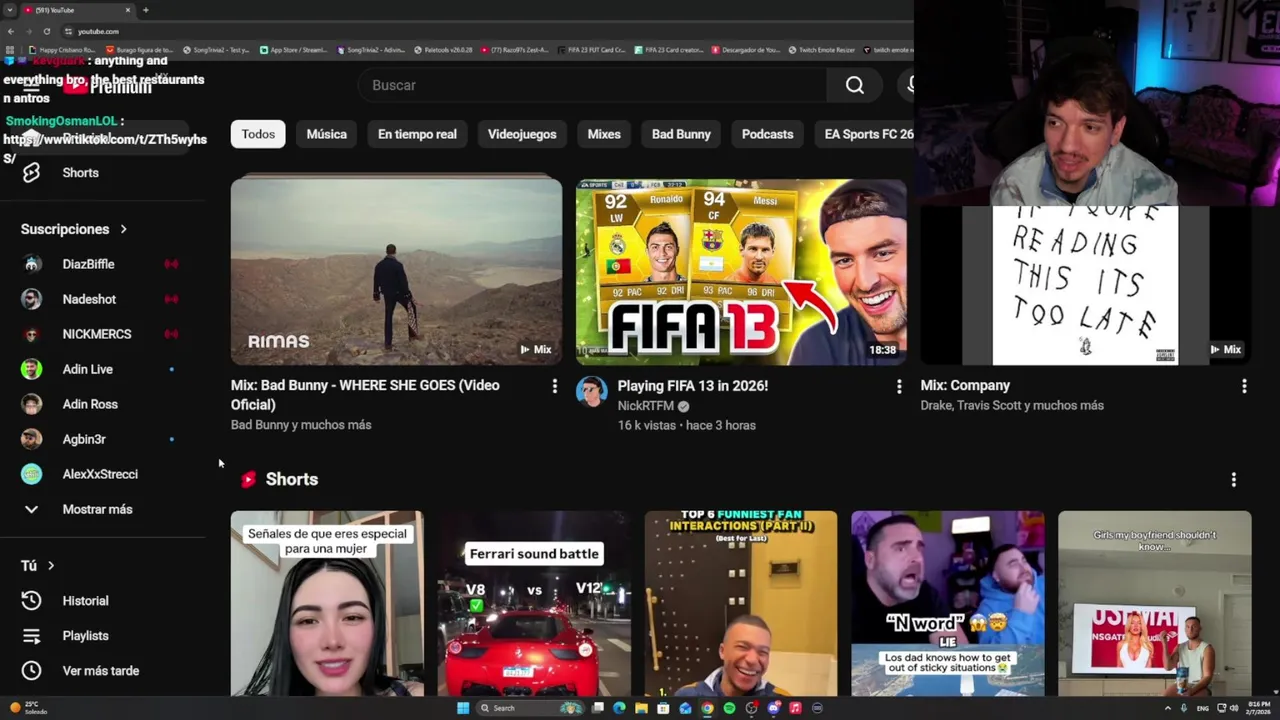Image resolution: width=1280 pixels, height=720 pixels.
Task: Open SongTrivia2 - Test bookmark
Action: point(215,49)
